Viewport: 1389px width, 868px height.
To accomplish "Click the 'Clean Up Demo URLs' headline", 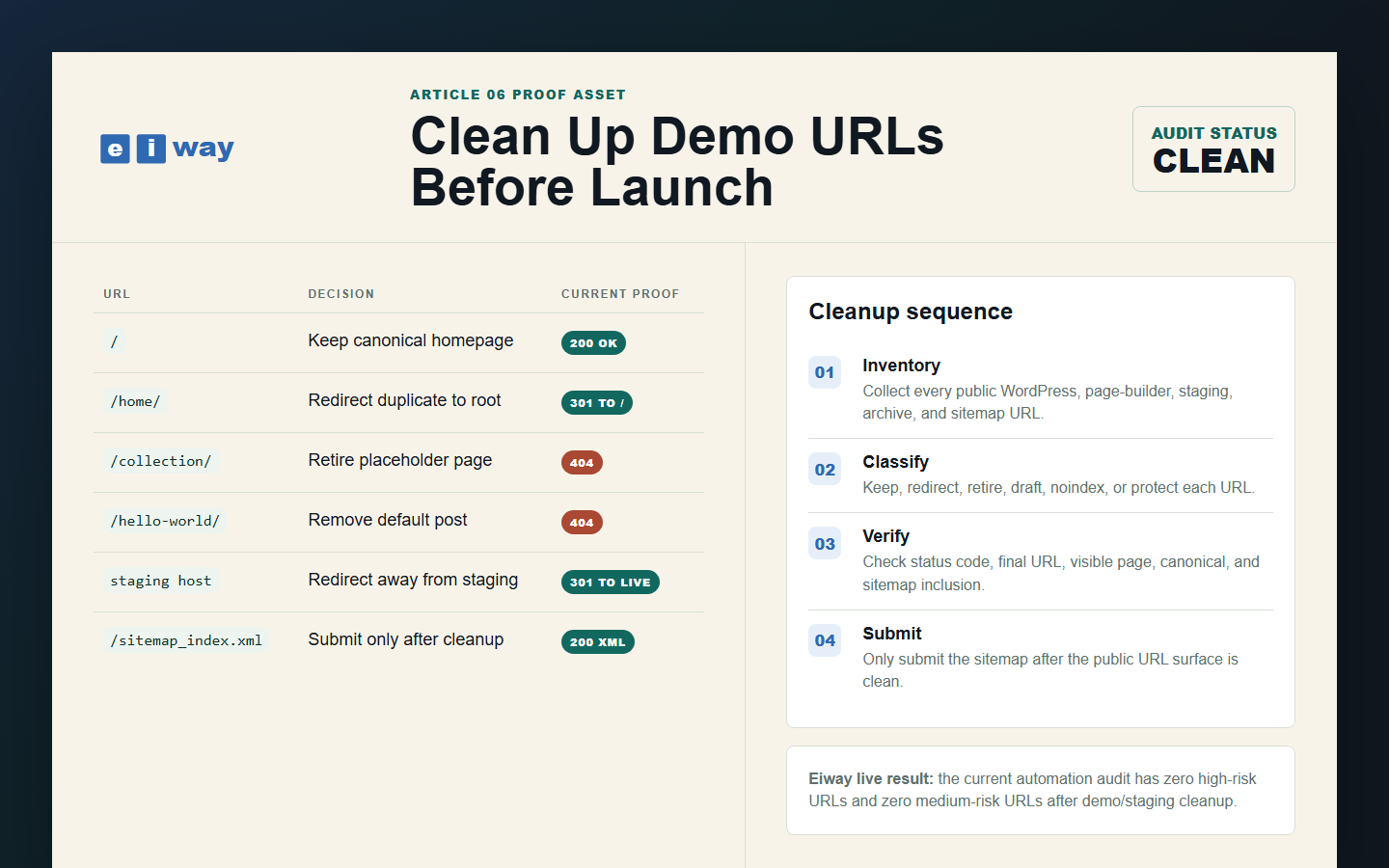I will [x=677, y=162].
